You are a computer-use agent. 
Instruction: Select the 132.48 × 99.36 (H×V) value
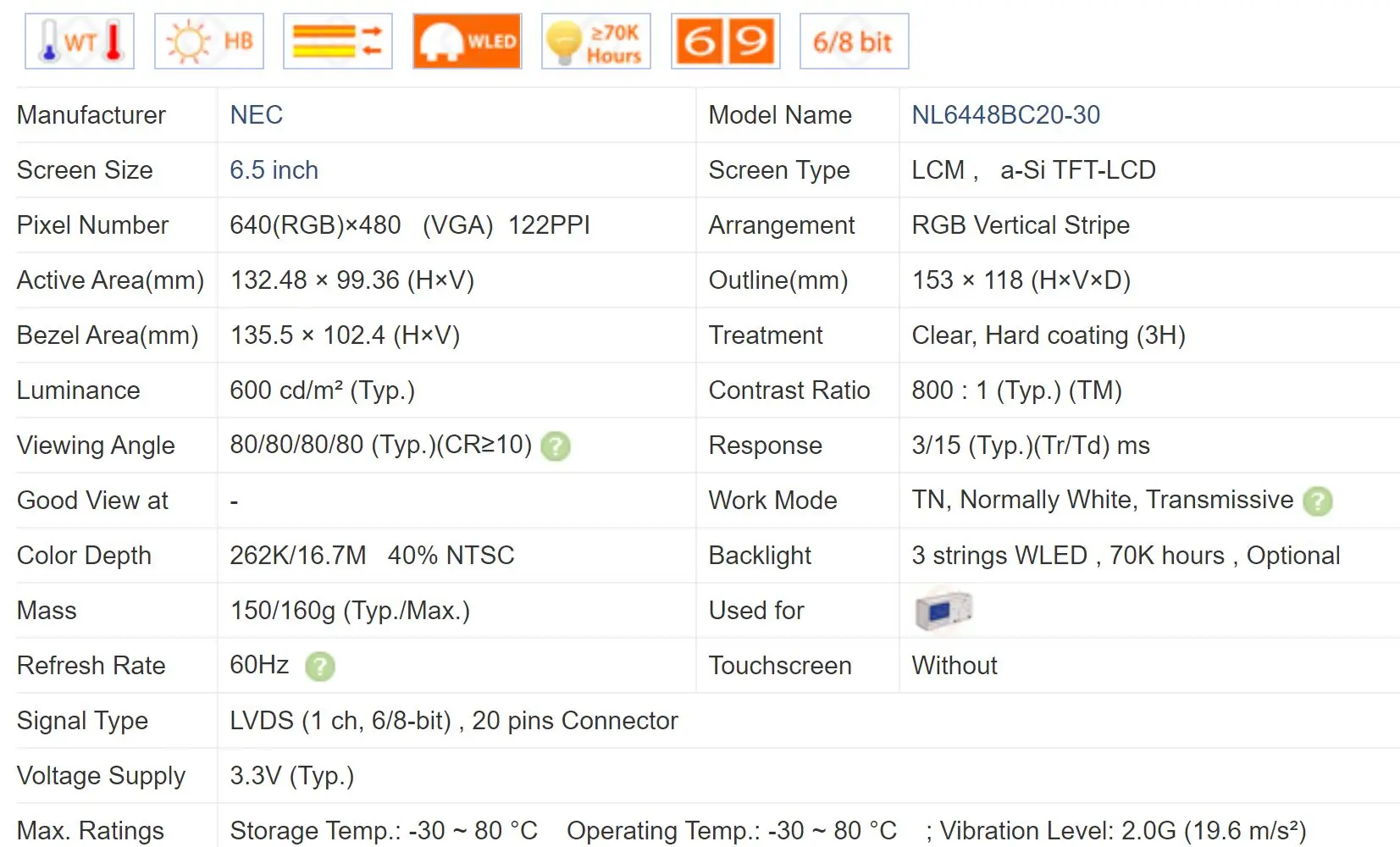pos(352,280)
